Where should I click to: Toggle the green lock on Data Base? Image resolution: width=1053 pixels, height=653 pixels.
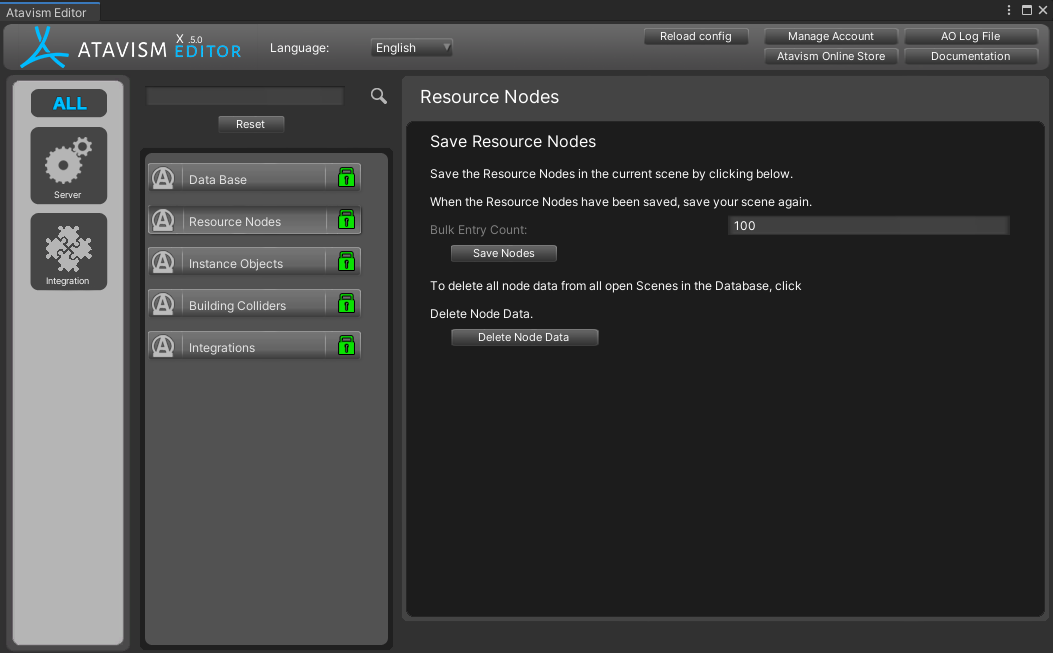point(346,179)
